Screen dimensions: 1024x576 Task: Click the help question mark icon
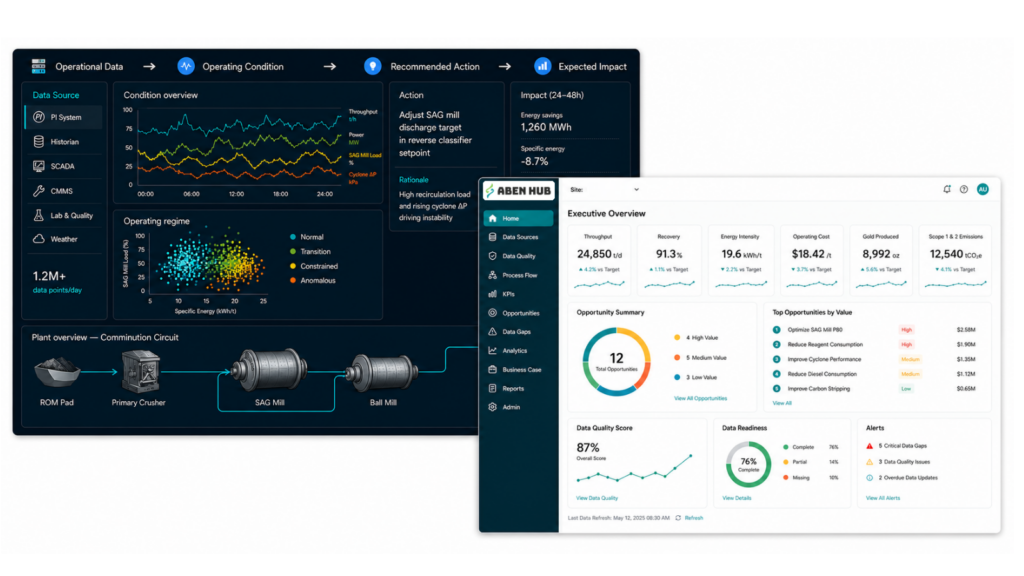(x=964, y=189)
